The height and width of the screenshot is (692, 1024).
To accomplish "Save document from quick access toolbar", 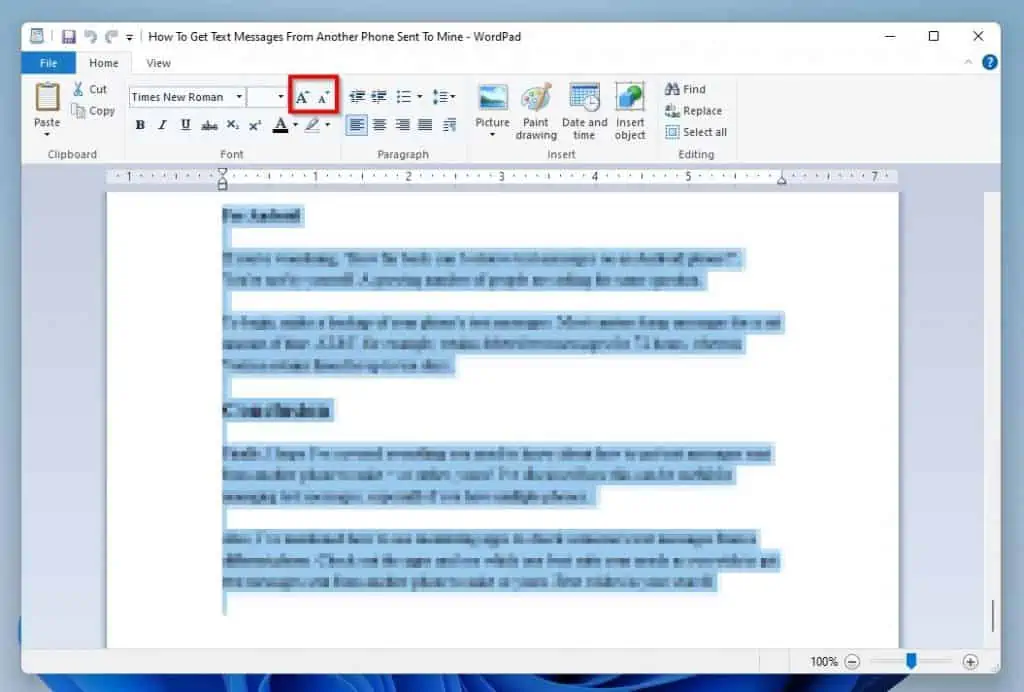I will [x=68, y=37].
